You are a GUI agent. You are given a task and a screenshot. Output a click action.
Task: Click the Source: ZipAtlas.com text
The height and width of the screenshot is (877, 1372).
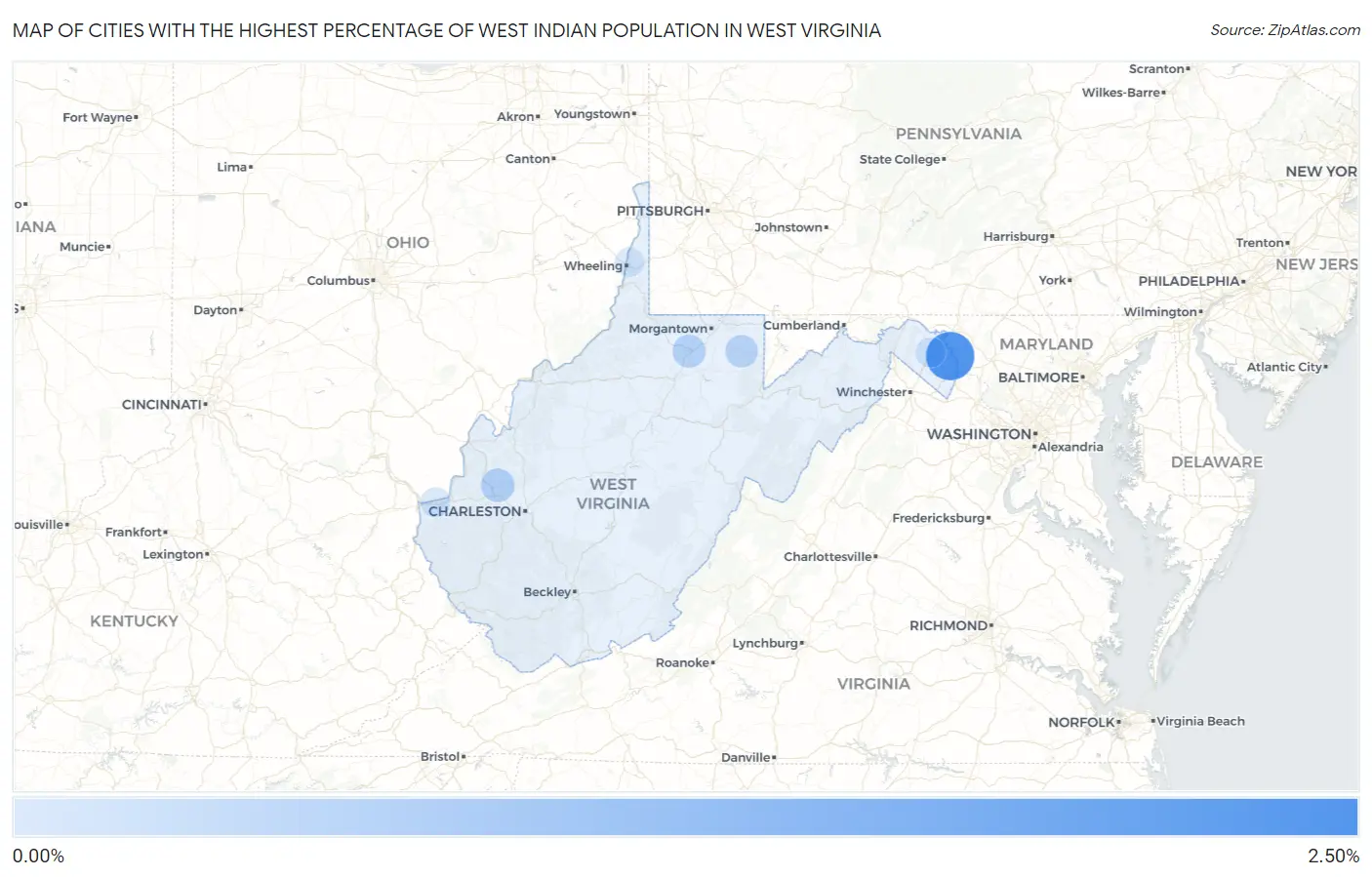click(x=1285, y=30)
